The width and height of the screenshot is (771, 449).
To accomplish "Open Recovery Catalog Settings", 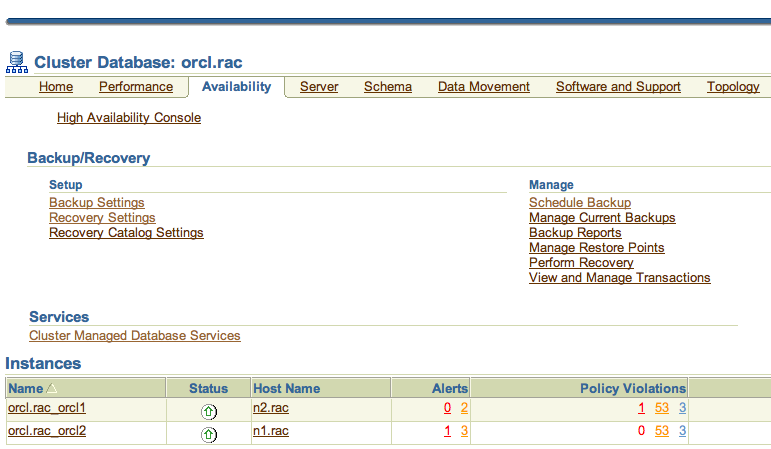I will 126,233.
